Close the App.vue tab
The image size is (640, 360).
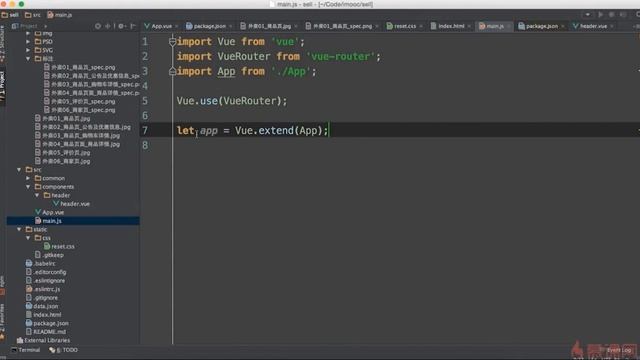pyautogui.click(x=177, y=27)
